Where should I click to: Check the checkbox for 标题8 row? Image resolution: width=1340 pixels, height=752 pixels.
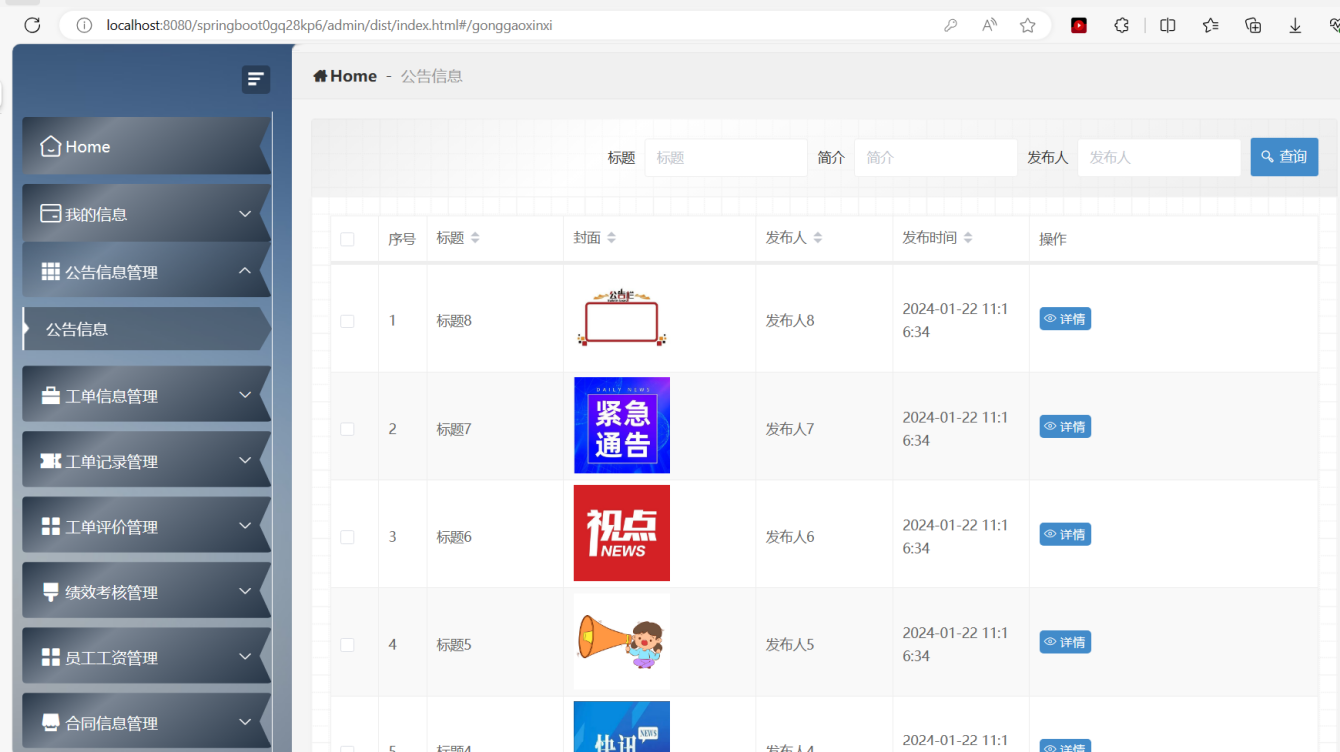pos(347,321)
